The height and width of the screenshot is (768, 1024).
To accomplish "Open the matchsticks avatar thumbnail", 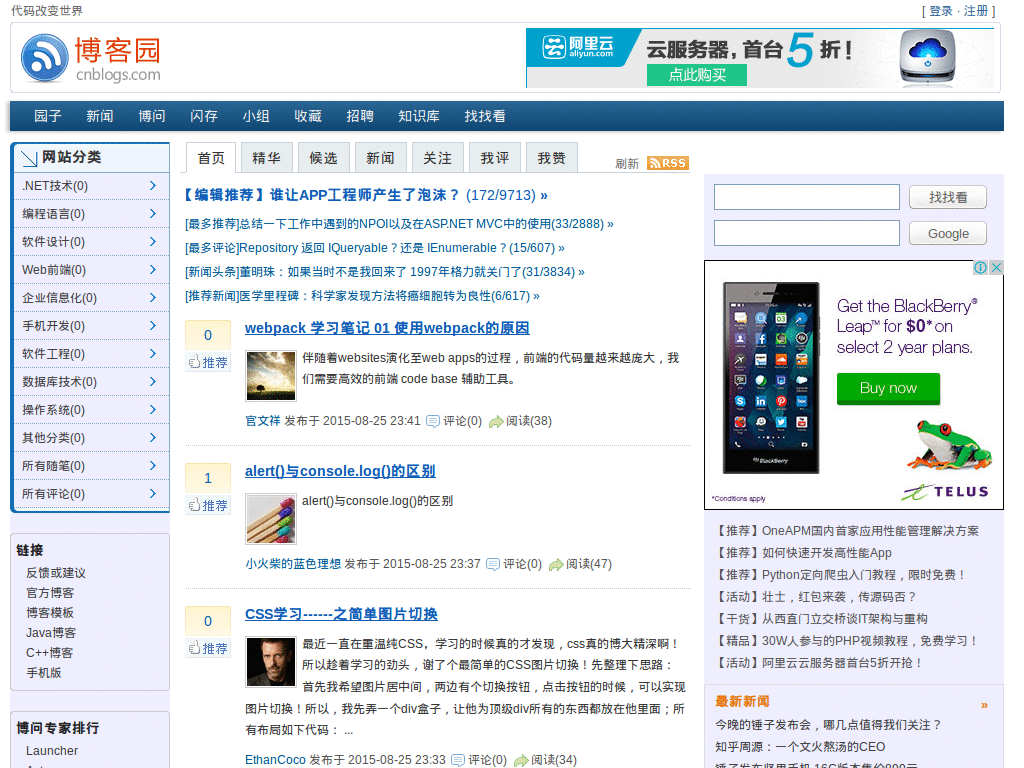I will [x=270, y=519].
